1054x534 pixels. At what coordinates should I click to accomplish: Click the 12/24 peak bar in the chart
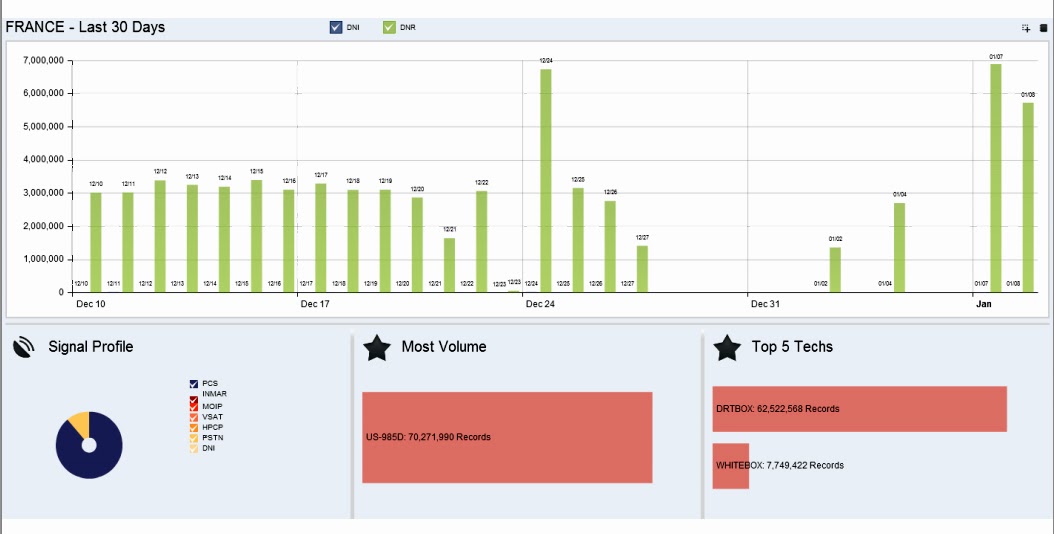546,180
